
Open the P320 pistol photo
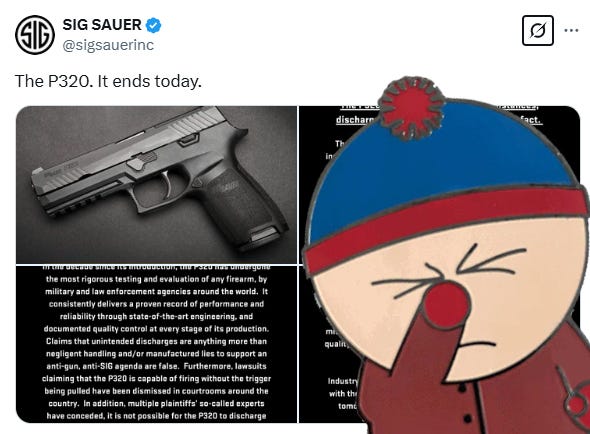click(x=156, y=184)
